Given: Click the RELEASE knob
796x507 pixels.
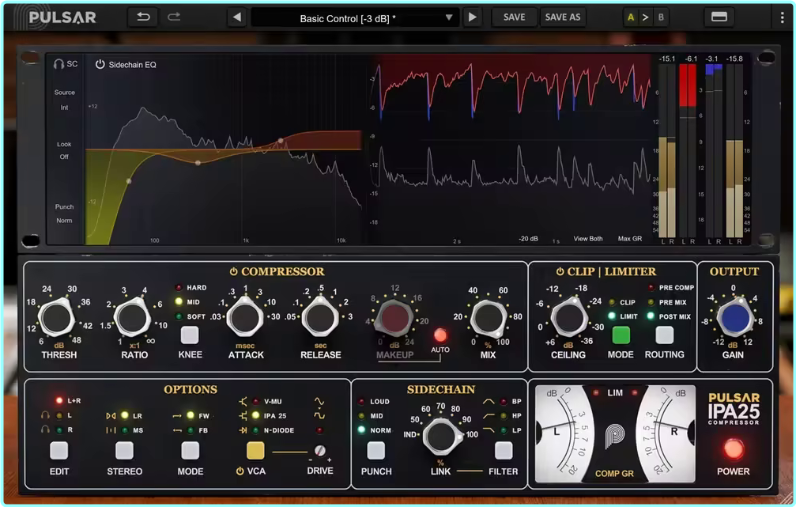Looking at the screenshot, I should point(320,318).
